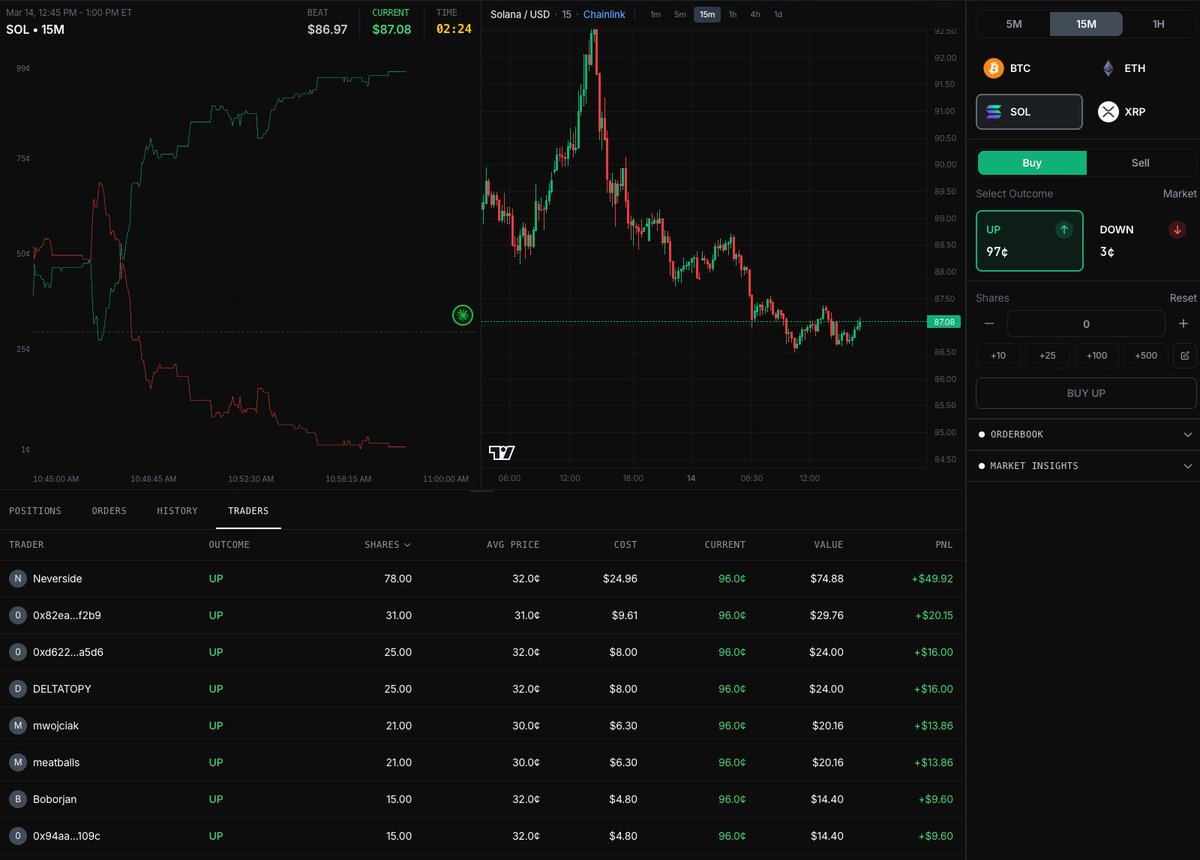Set chart interval to 1m
This screenshot has width=1200, height=860.
655,14
